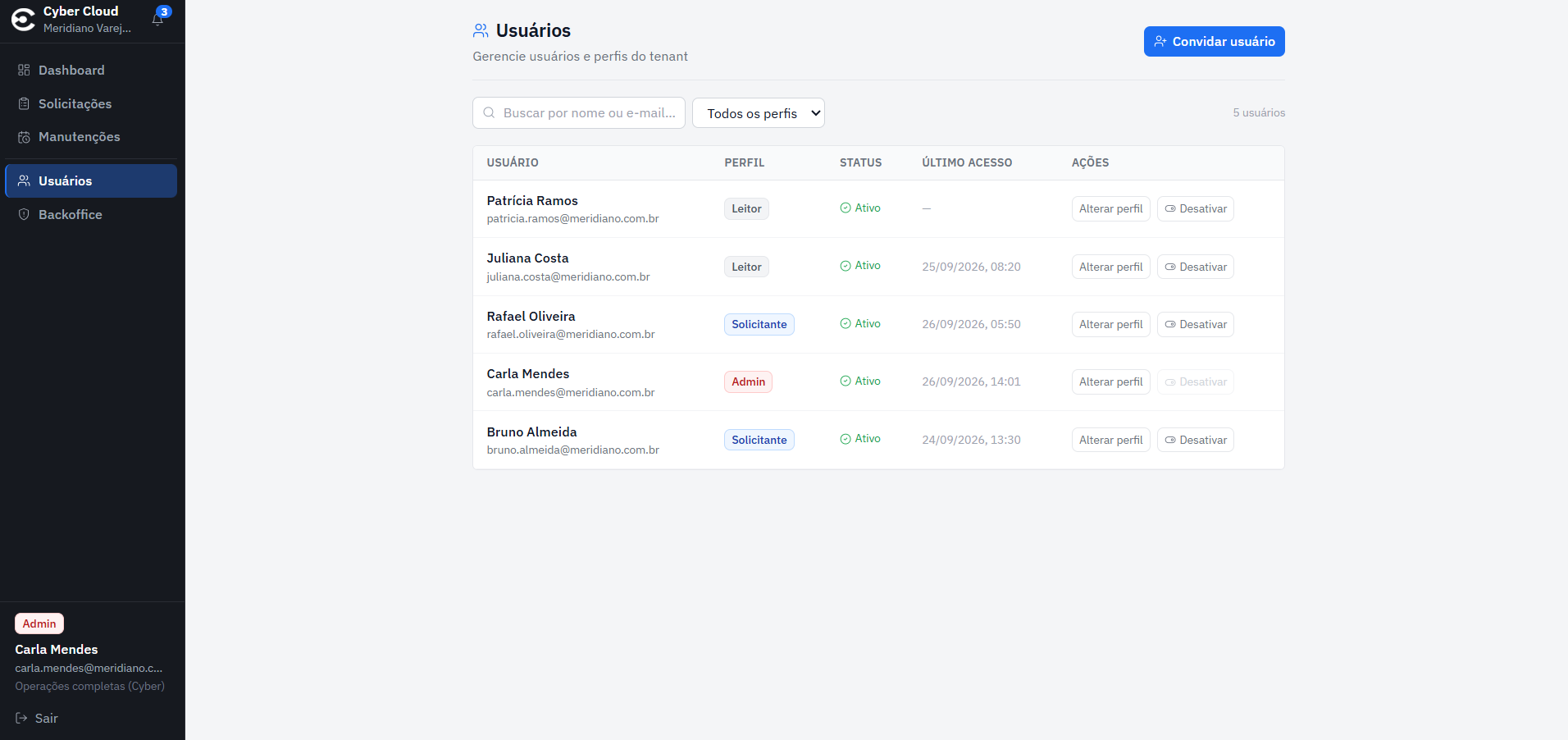Click Alterar perfil for Juliana Costa
The width and height of the screenshot is (1568, 740).
tap(1110, 267)
